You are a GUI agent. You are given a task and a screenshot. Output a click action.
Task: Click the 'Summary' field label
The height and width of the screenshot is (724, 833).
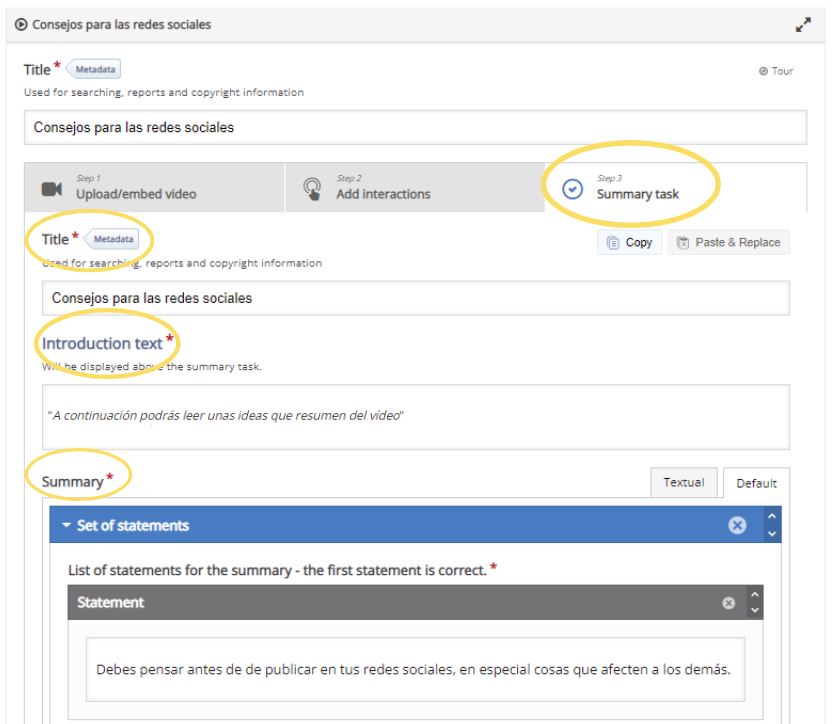(x=72, y=482)
